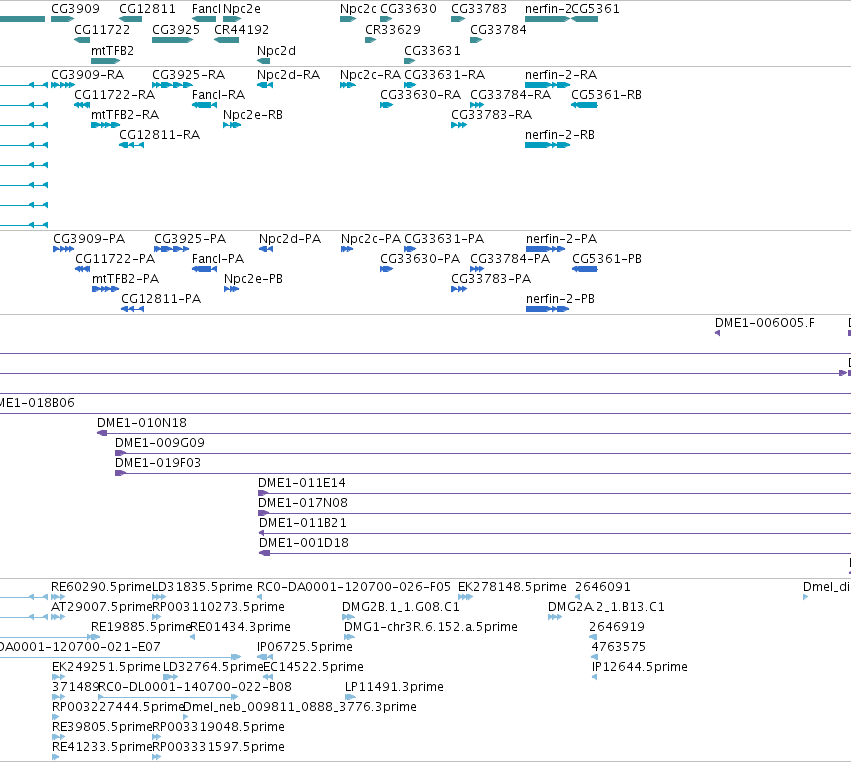851x762 pixels.
Task: Select the nerfin-2-RA transcript label
Action: pyautogui.click(x=561, y=75)
